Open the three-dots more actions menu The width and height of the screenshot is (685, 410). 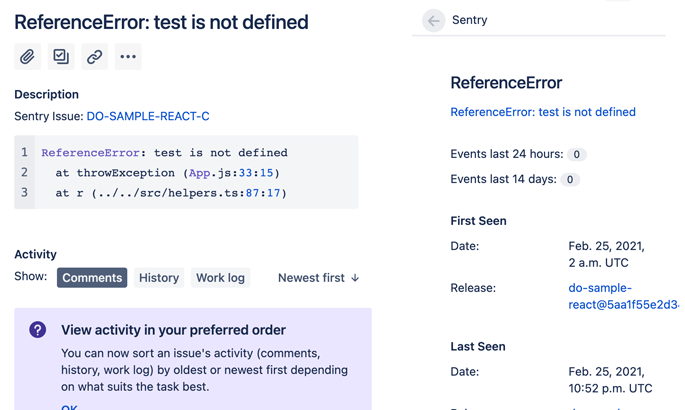pyautogui.click(x=128, y=57)
